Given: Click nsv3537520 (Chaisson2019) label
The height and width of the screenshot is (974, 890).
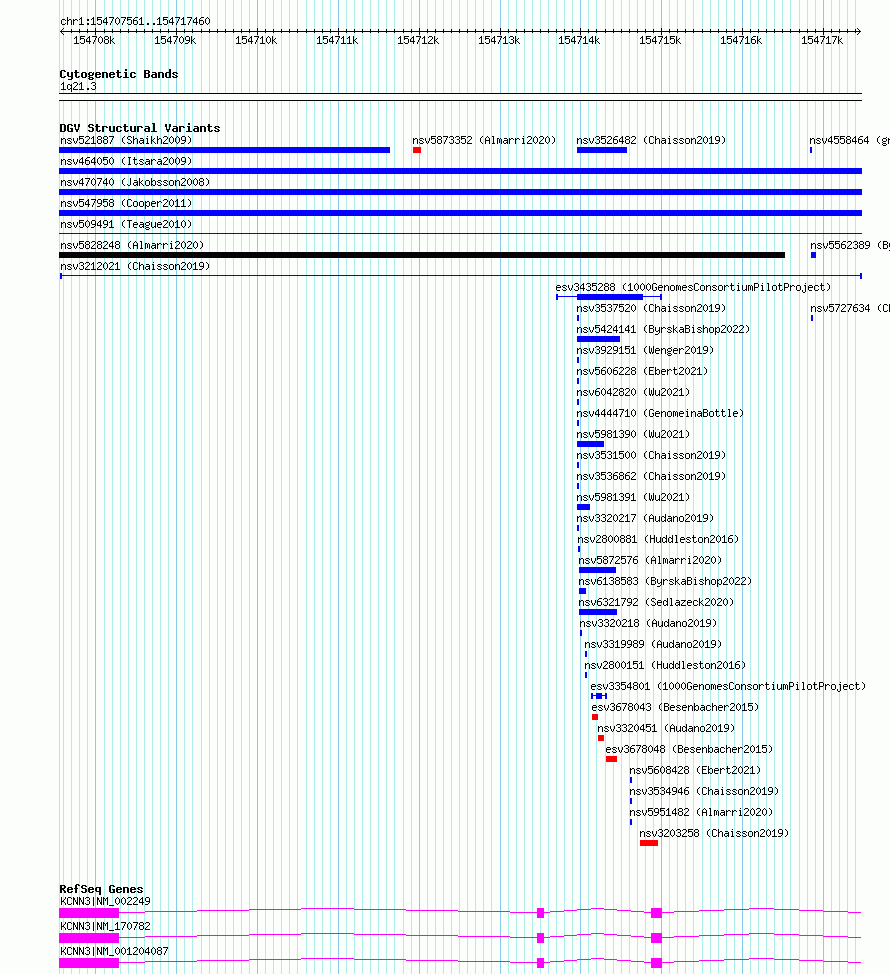Looking at the screenshot, I should pyautogui.click(x=651, y=309).
